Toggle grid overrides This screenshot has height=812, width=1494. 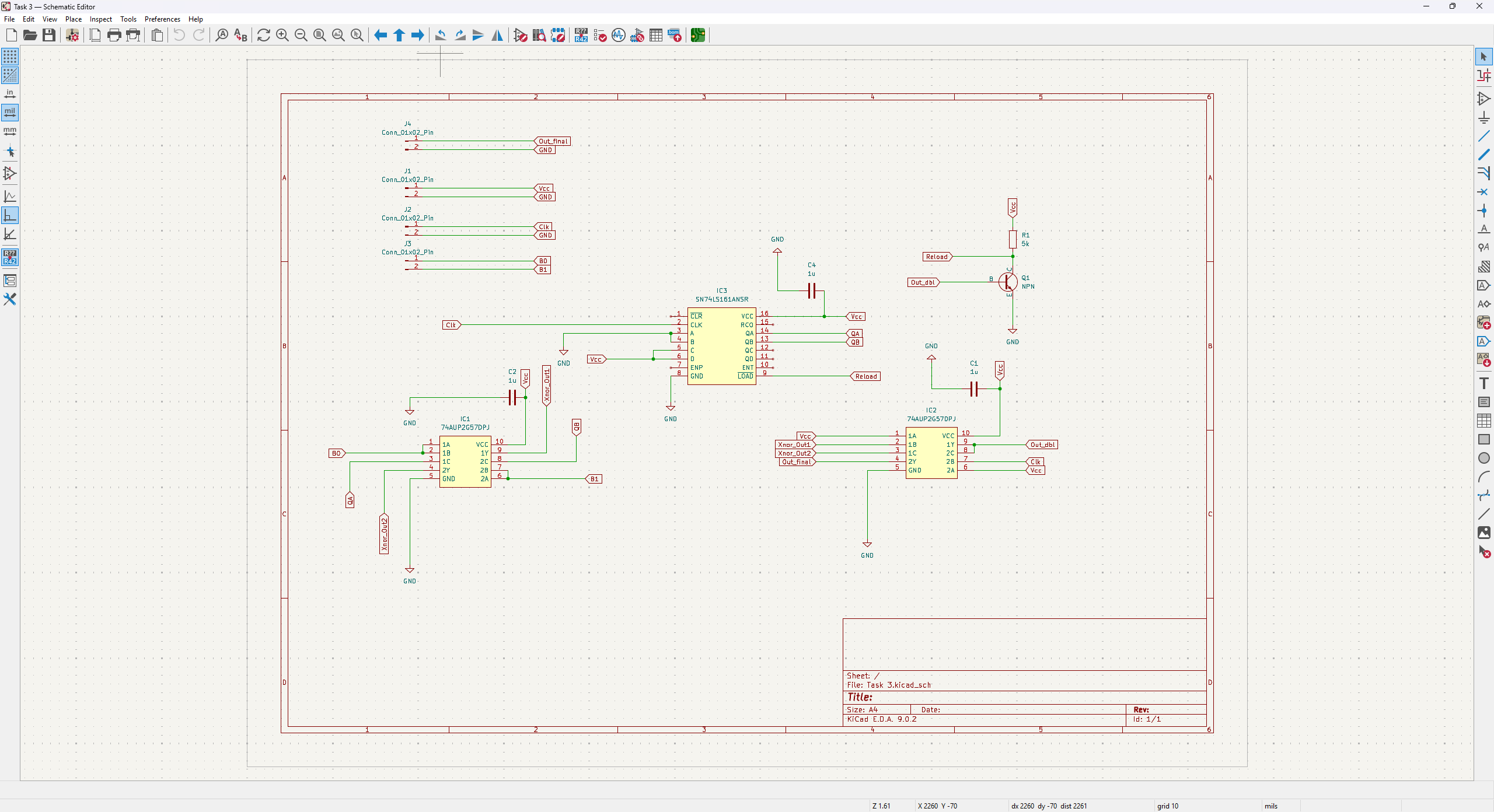pos(10,75)
